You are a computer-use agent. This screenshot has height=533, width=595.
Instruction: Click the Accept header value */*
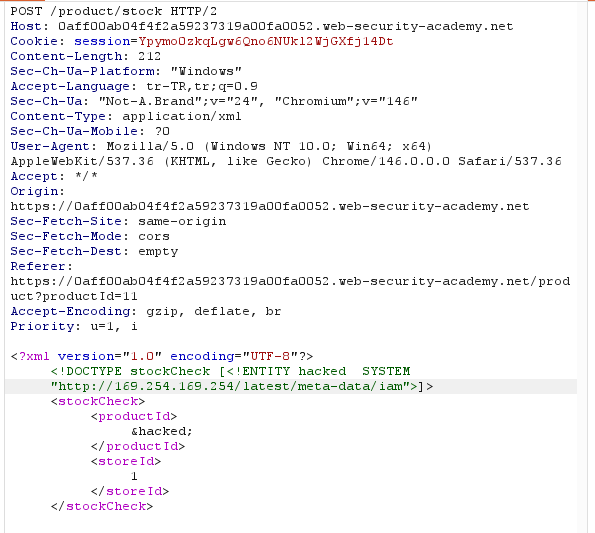click(86, 176)
